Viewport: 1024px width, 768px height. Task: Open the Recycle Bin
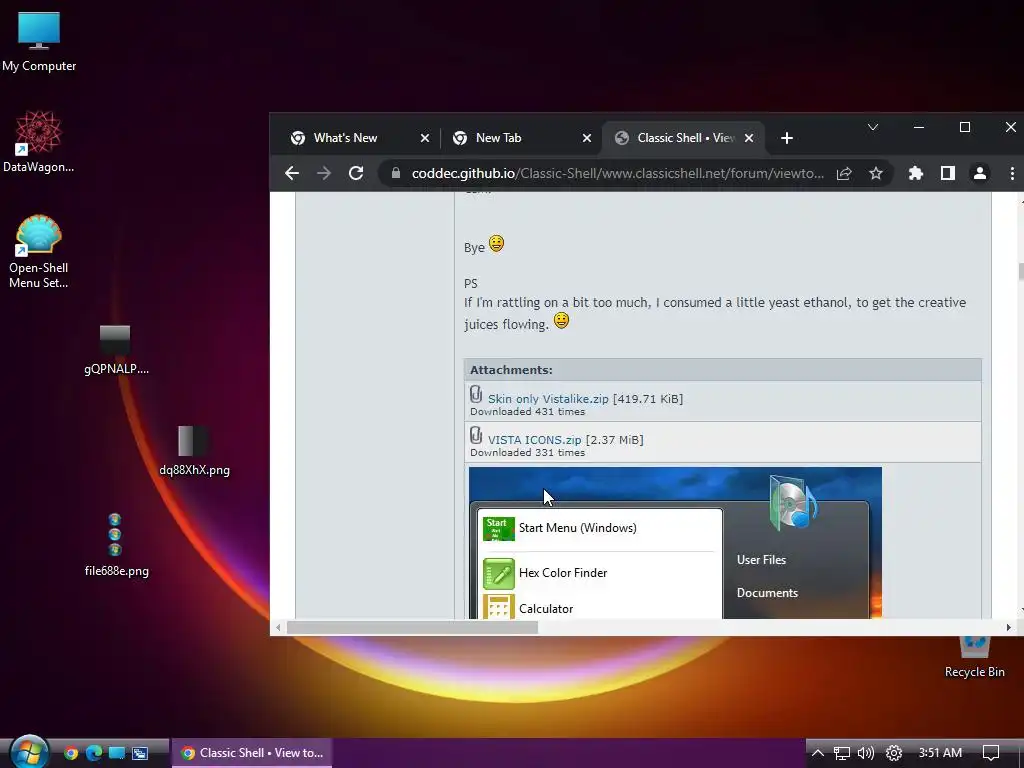tap(974, 656)
